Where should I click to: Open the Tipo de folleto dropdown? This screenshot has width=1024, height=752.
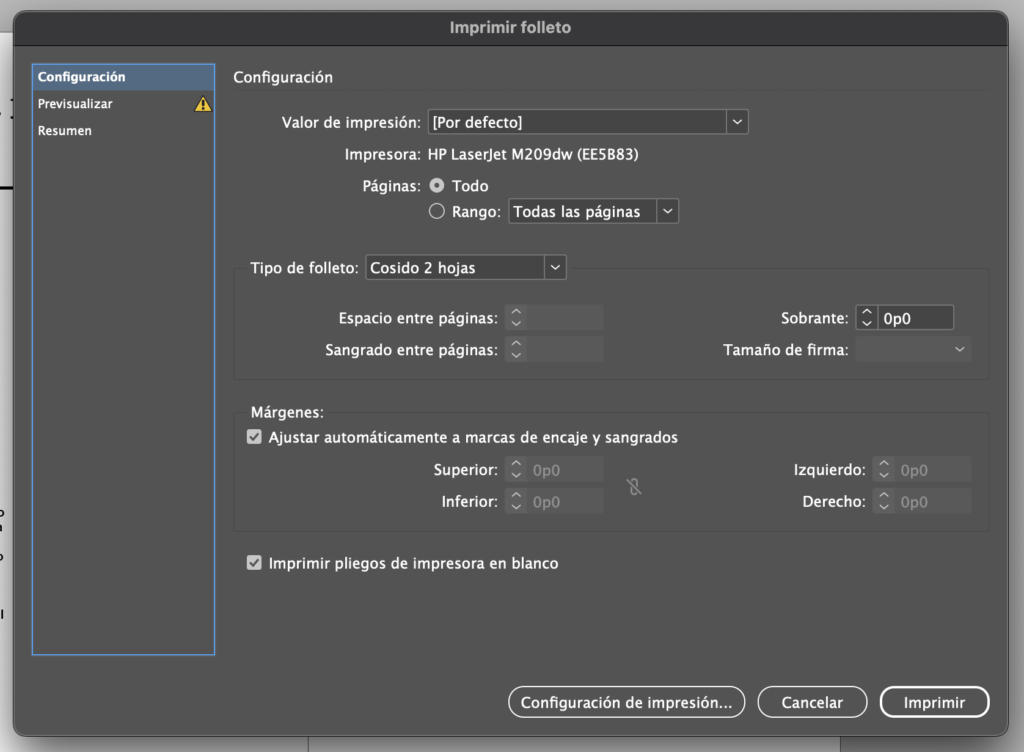[x=466, y=268]
